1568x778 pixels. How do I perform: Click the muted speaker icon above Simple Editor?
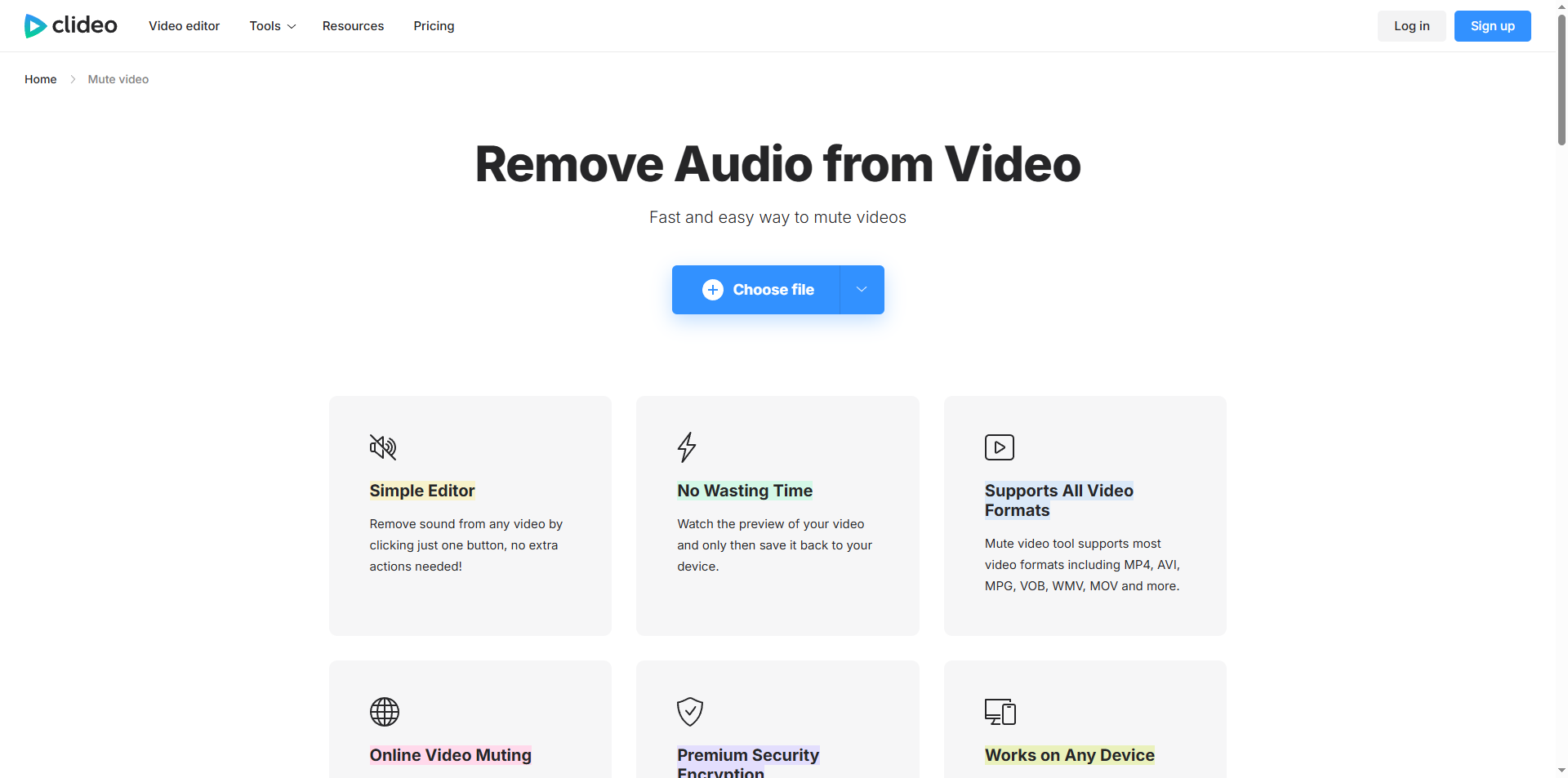[x=384, y=447]
